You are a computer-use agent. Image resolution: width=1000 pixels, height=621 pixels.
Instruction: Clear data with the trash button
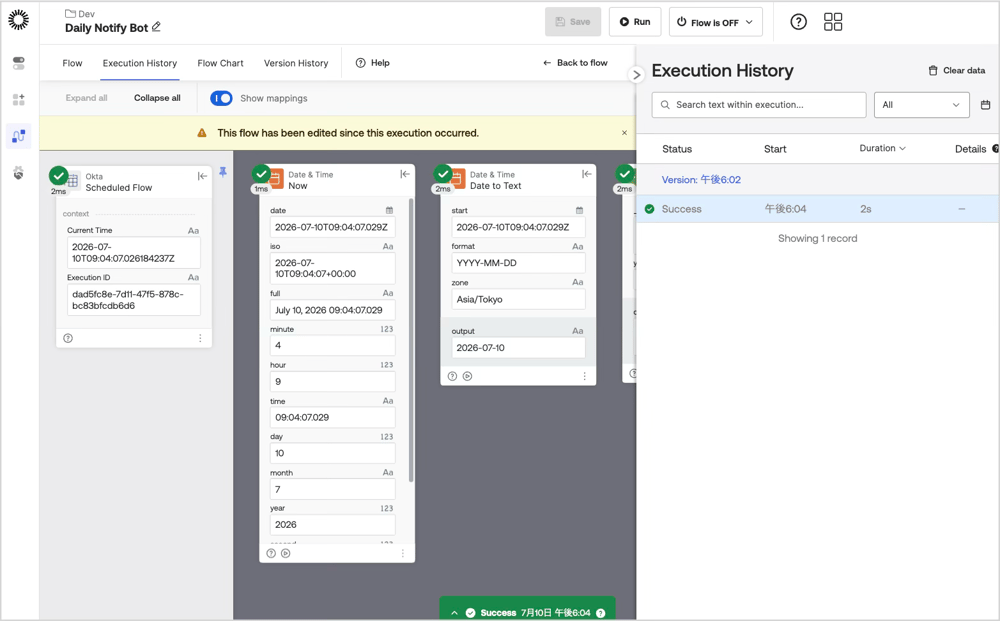click(957, 70)
